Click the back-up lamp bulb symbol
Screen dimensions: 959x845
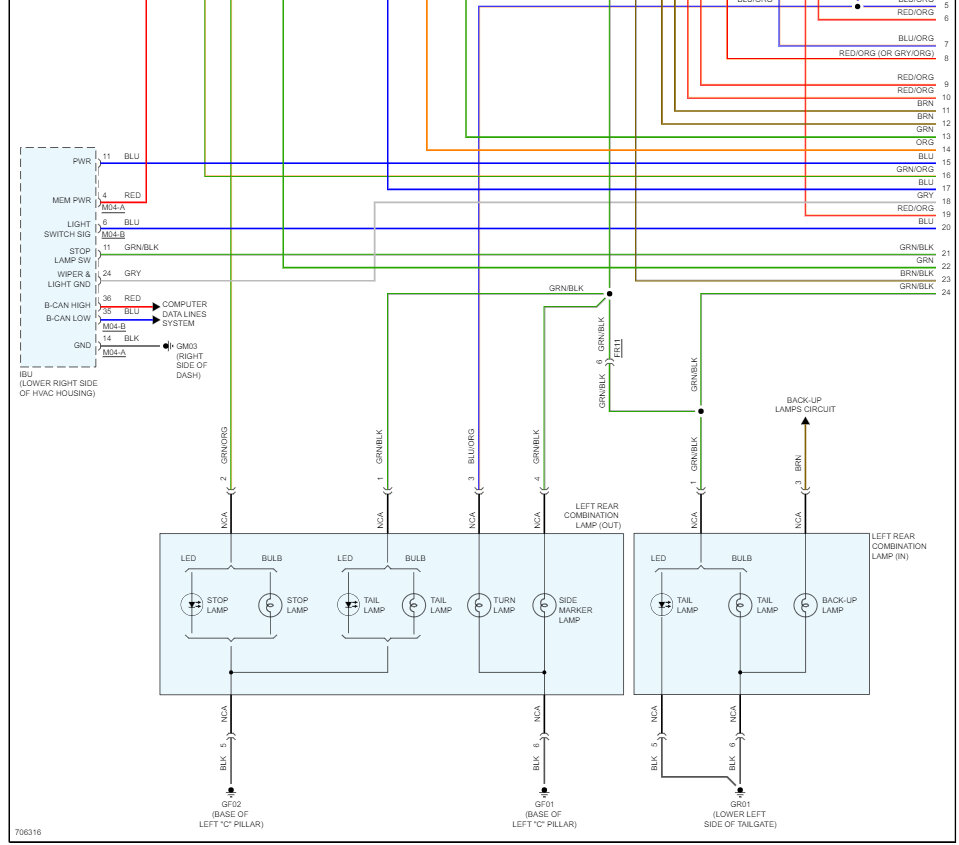click(x=805, y=605)
